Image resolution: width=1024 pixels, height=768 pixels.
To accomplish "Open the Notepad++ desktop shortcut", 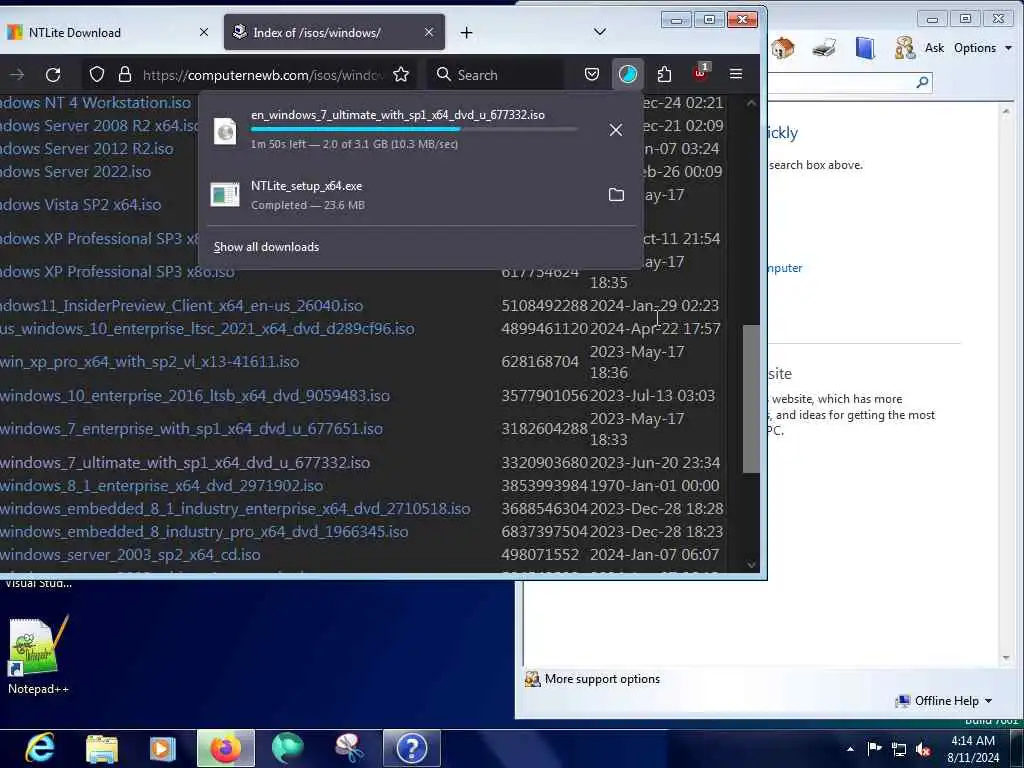I will (38, 656).
